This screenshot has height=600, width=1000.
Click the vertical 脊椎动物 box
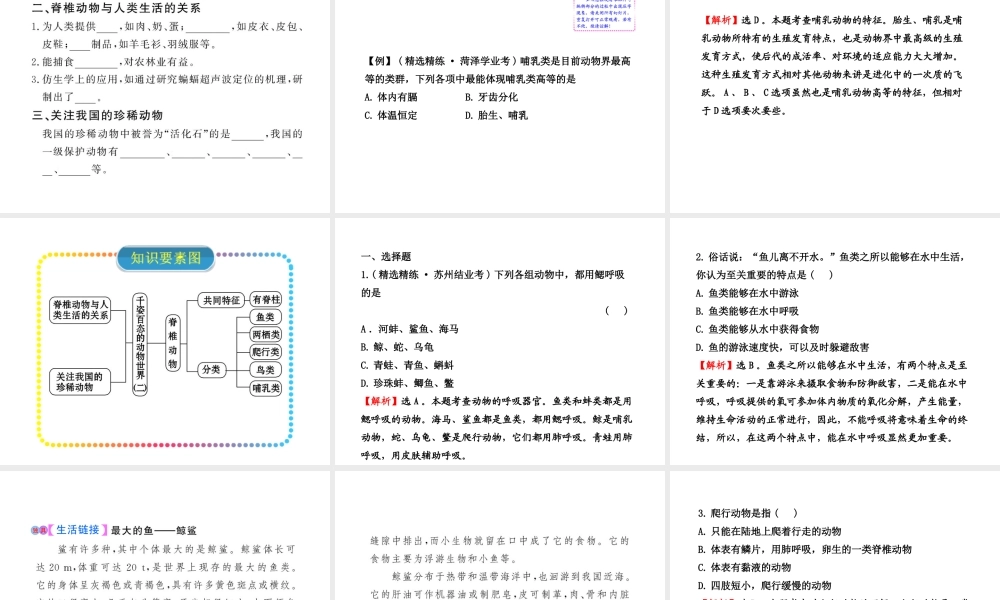pos(173,342)
